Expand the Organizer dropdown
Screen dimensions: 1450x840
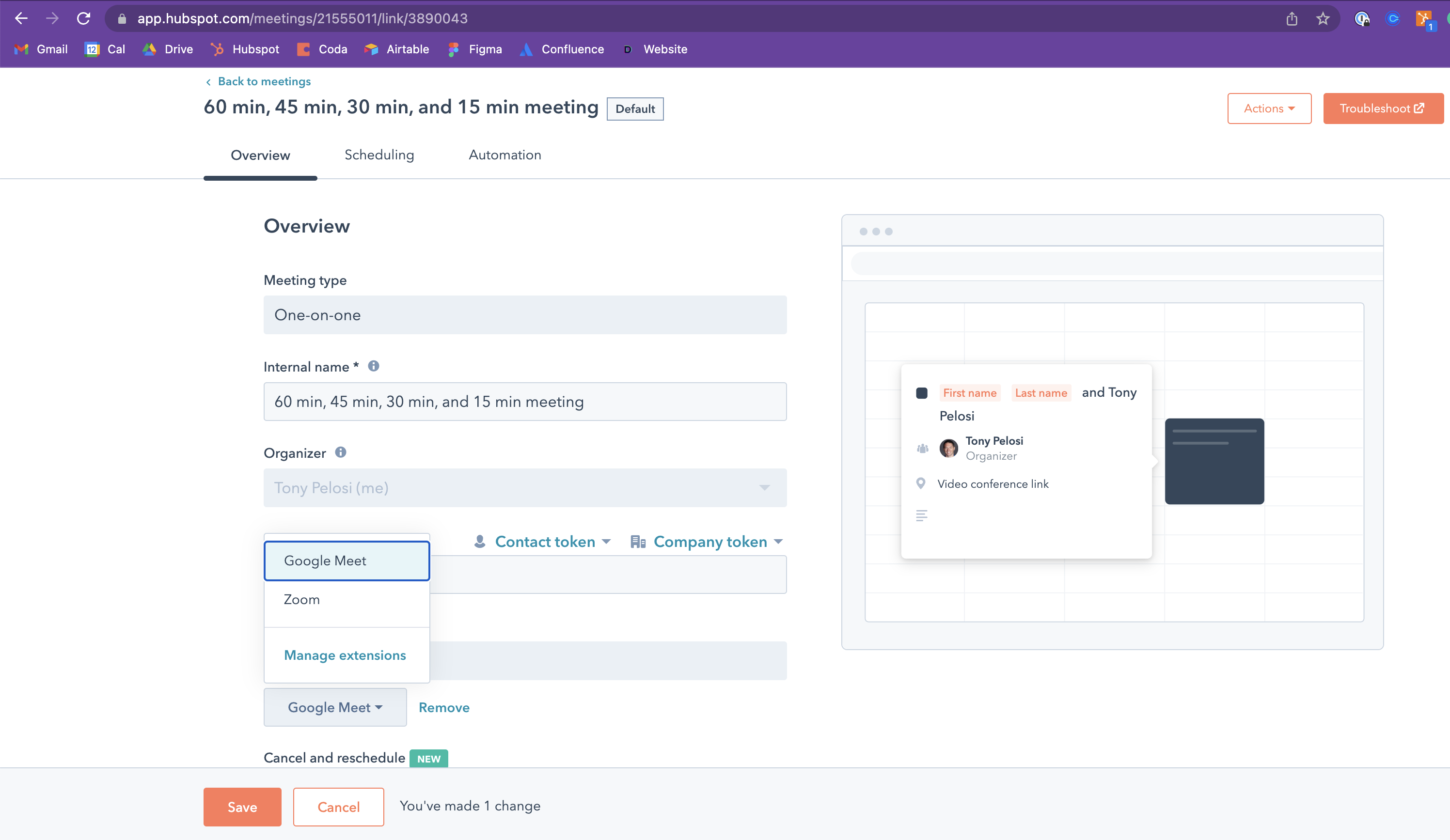(x=525, y=487)
